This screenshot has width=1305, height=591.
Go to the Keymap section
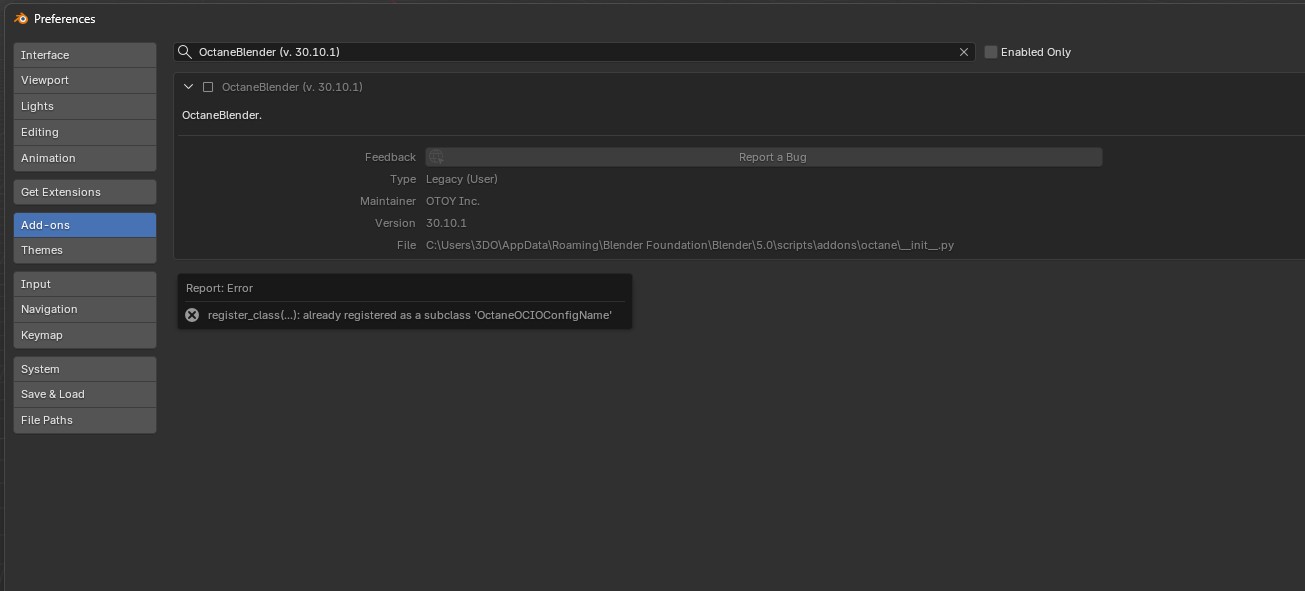tap(85, 335)
